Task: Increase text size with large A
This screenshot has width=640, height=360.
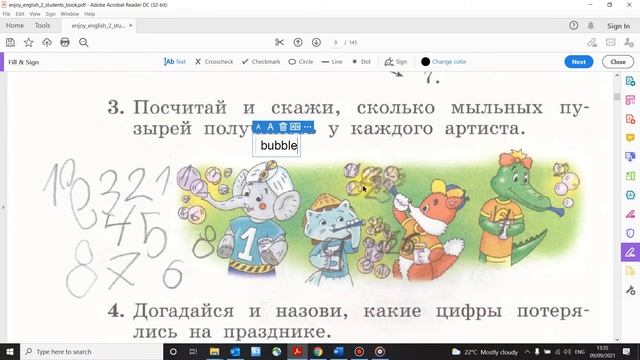Action: [270, 127]
